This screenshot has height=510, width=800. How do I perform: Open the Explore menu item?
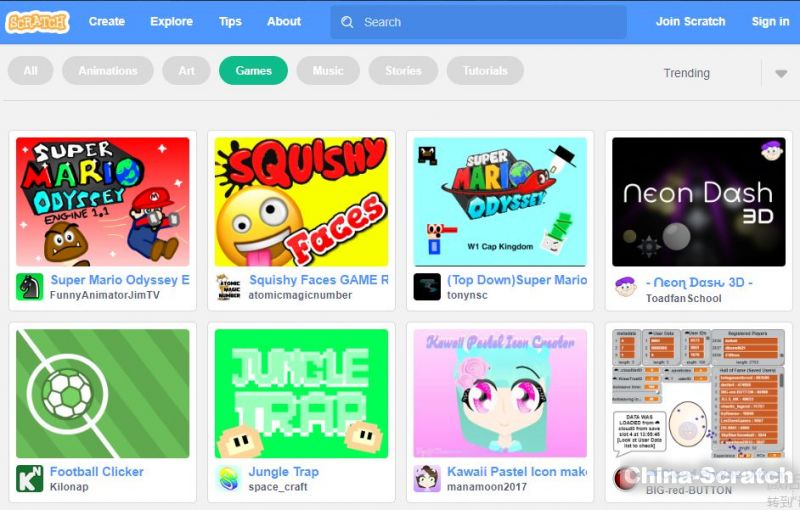coord(171,21)
